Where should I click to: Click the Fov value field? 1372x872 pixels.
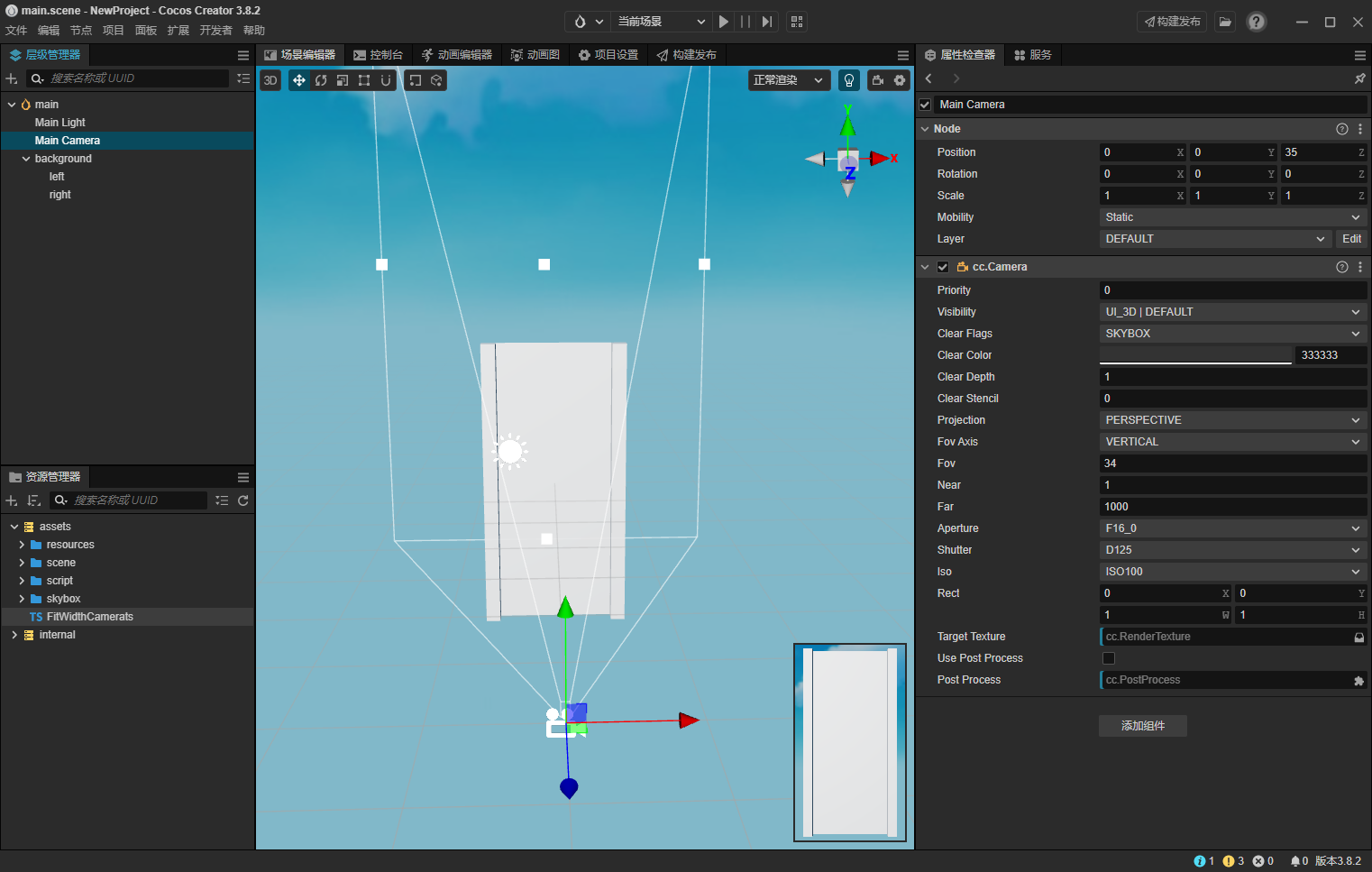pos(1232,464)
